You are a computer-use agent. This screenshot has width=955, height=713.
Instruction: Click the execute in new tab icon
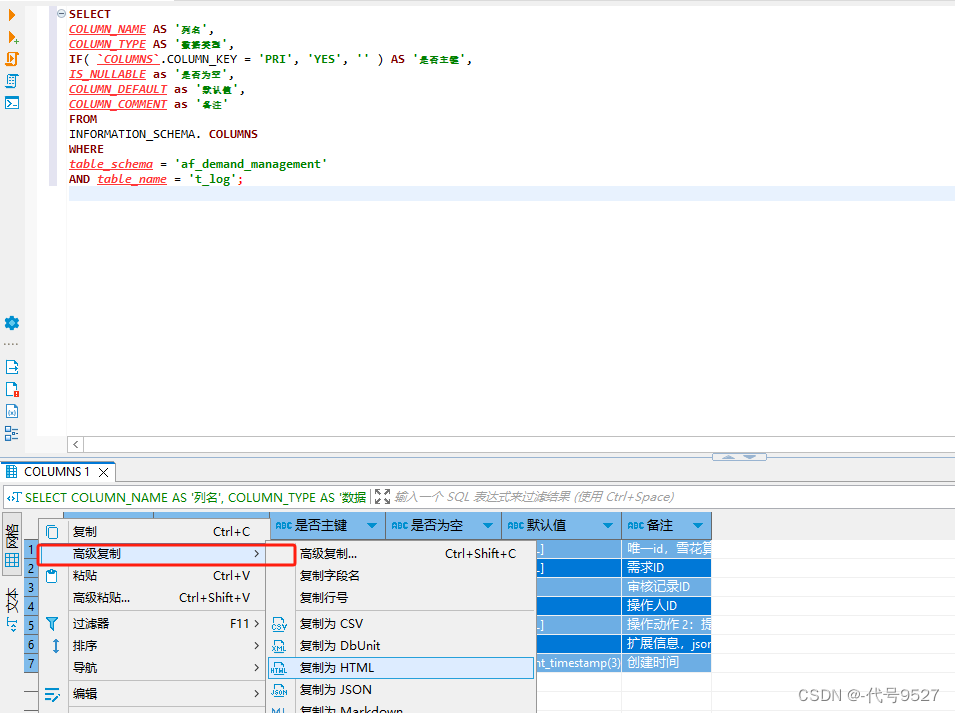pyautogui.click(x=13, y=37)
